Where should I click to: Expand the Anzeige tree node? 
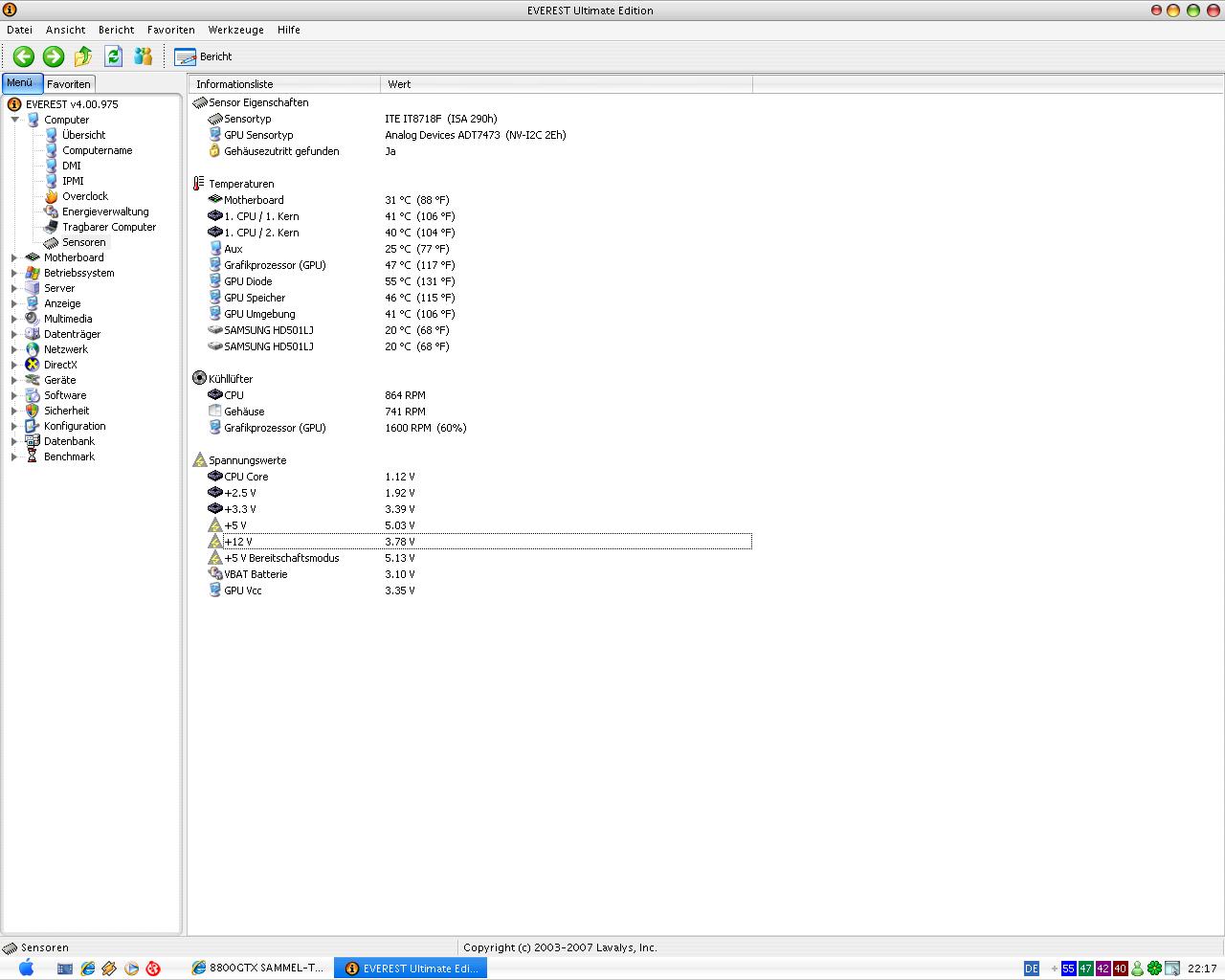(x=14, y=303)
